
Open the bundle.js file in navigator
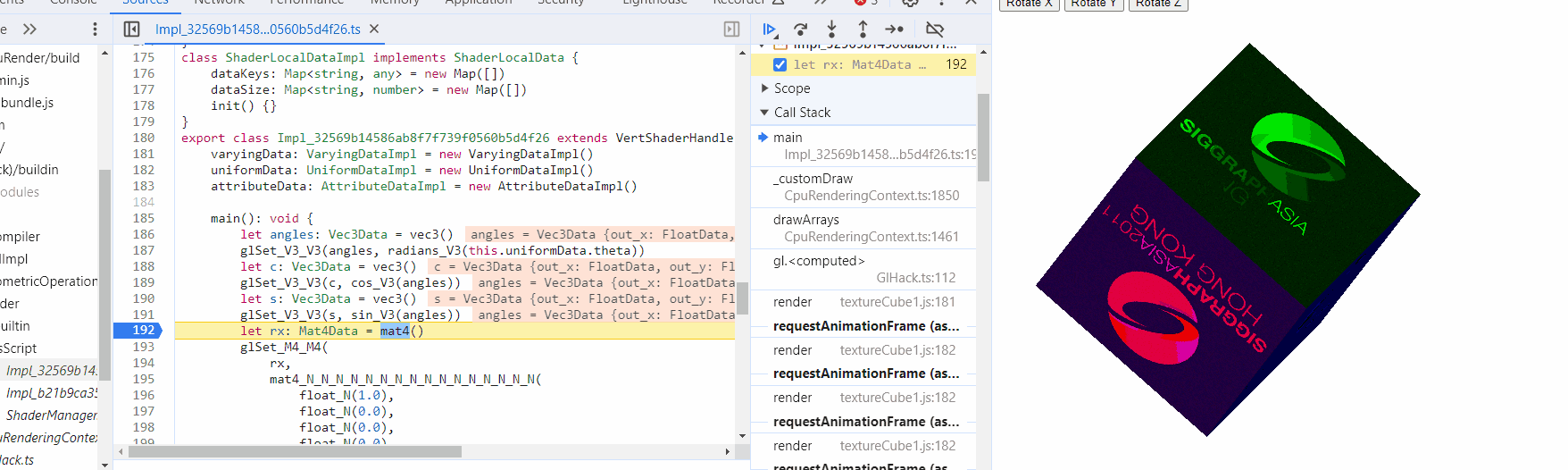tap(27, 103)
